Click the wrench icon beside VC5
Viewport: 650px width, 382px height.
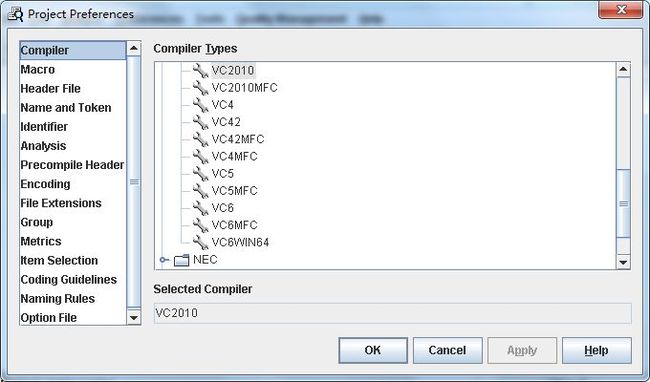[x=201, y=174]
